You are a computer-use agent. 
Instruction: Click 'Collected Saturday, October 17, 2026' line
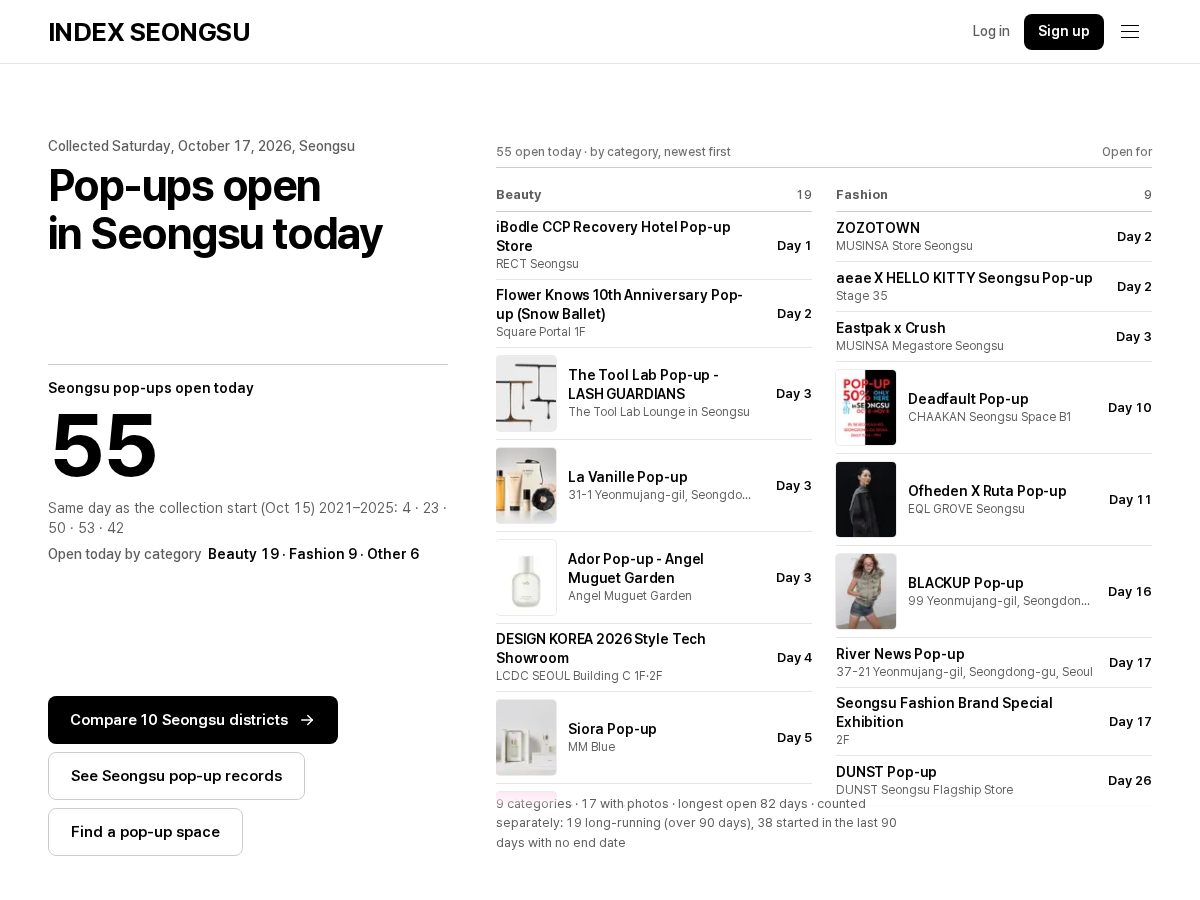point(201,146)
